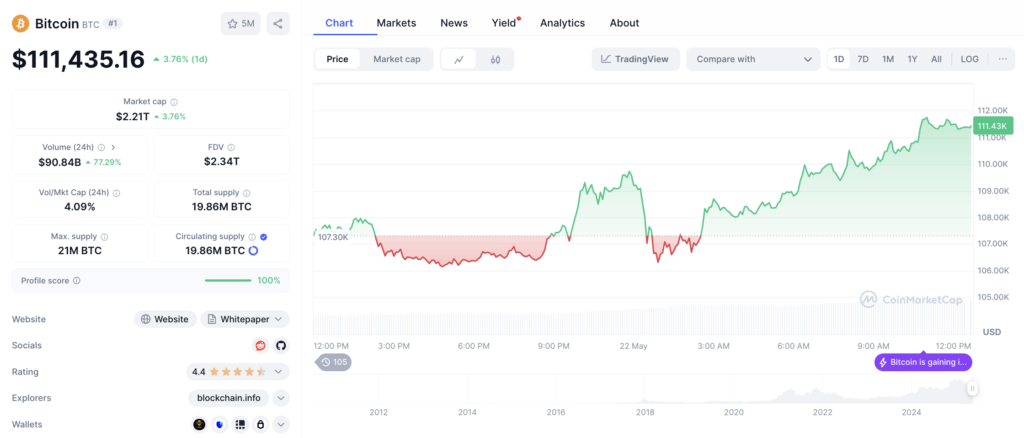Open the Yield tab

click(505, 23)
